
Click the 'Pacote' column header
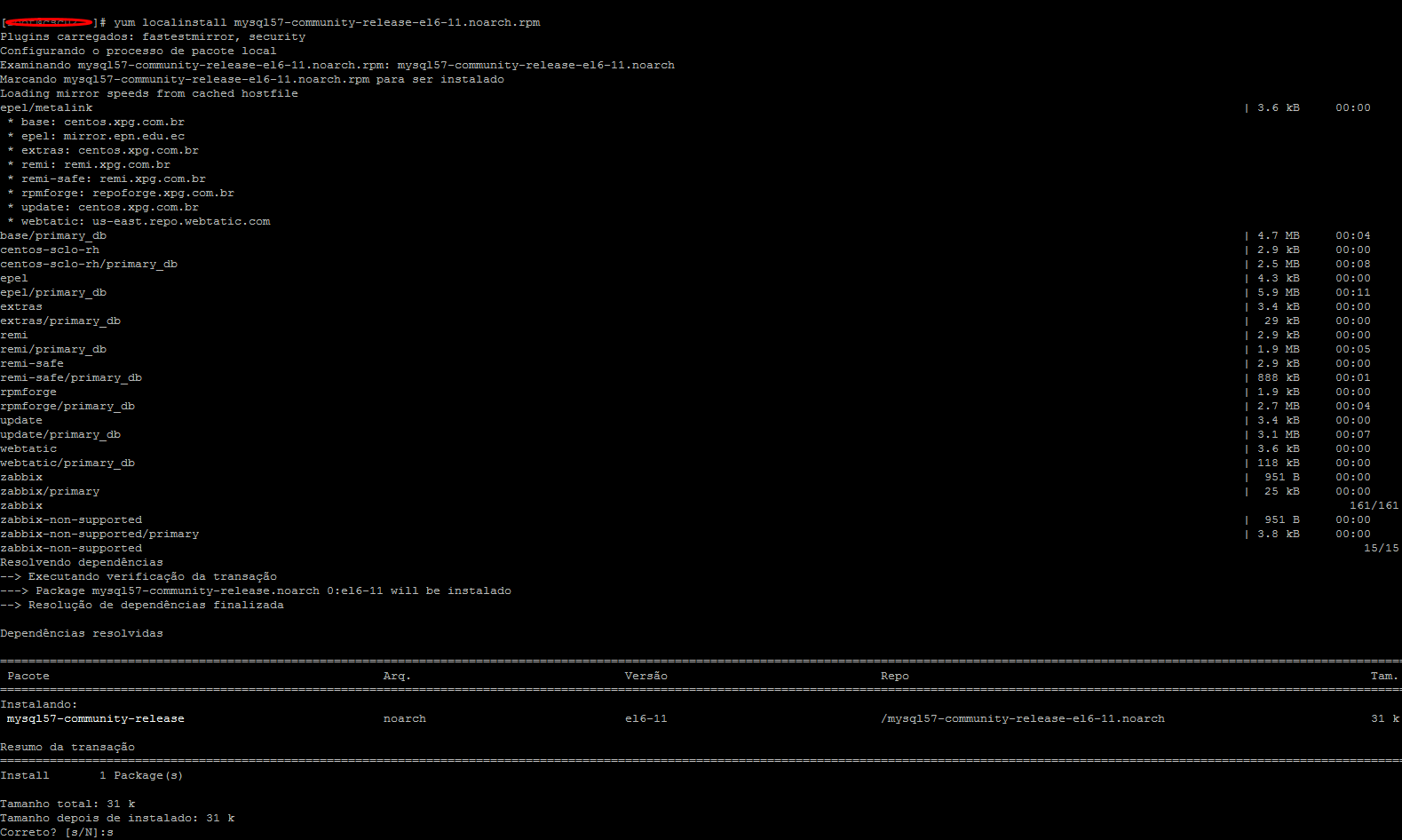click(x=28, y=676)
